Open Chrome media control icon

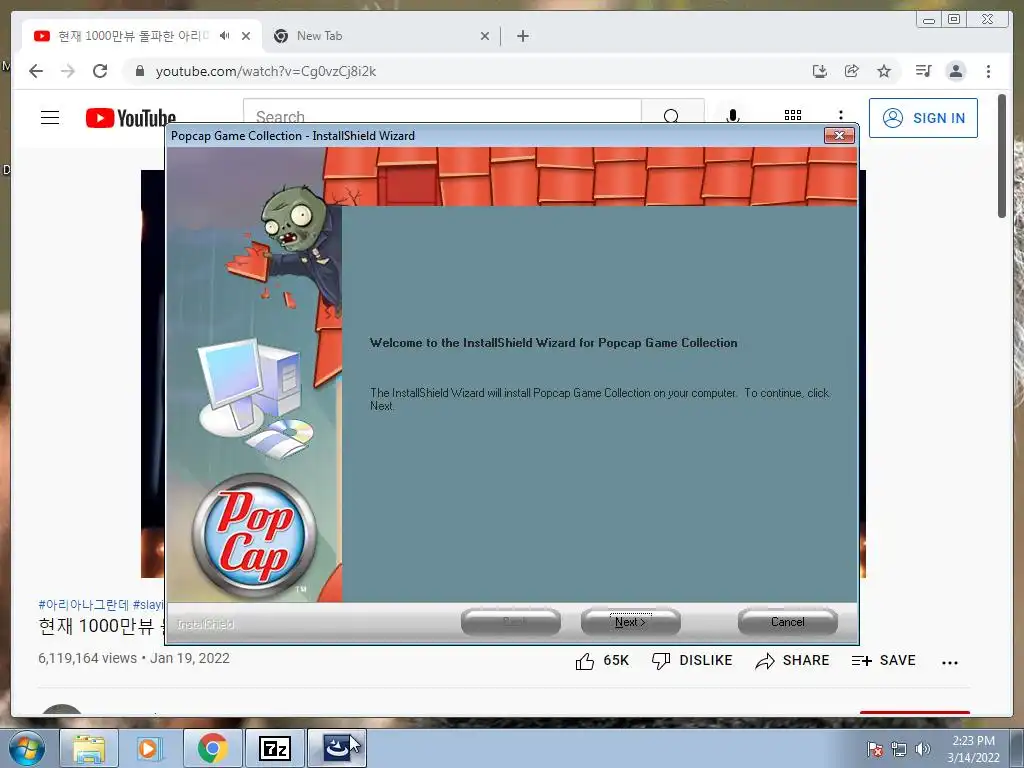[923, 71]
